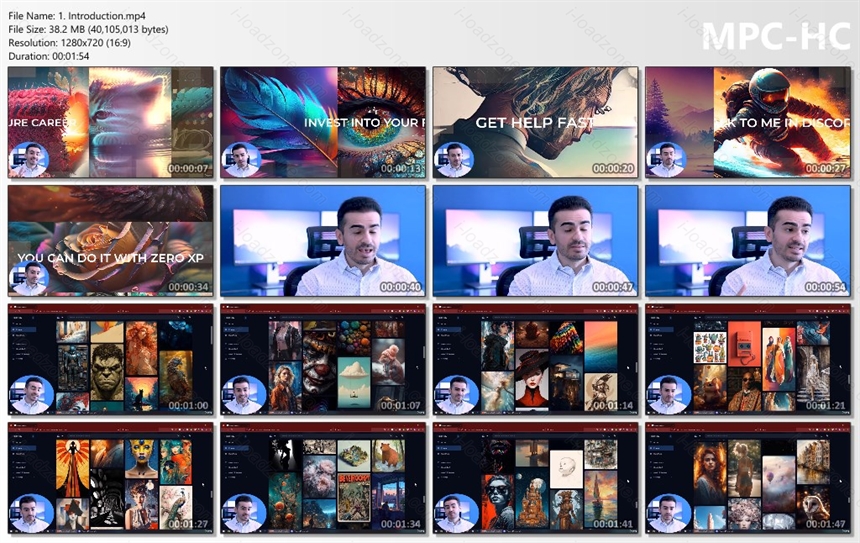Select the YOU CAN DO IT WITH ZERO XP frame
860x543 pixels.
[x=111, y=241]
